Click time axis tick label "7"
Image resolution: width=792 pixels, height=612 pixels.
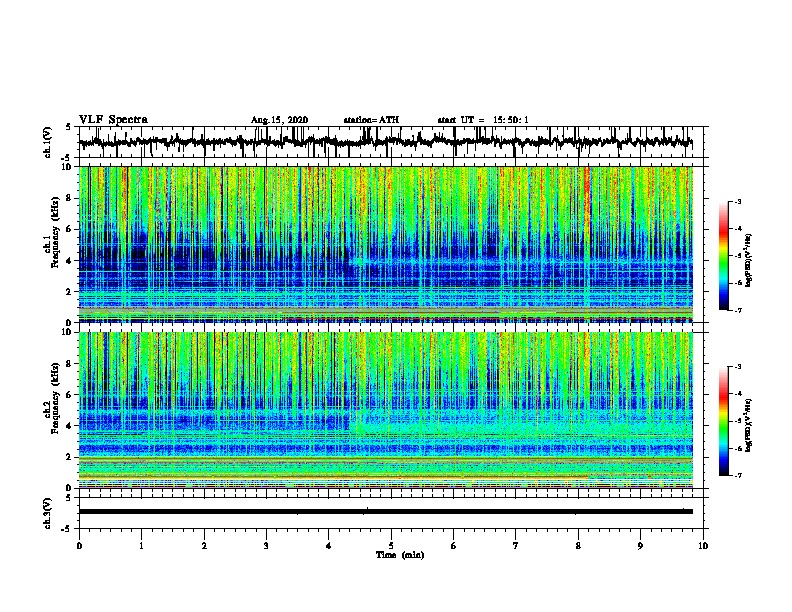click(x=516, y=545)
